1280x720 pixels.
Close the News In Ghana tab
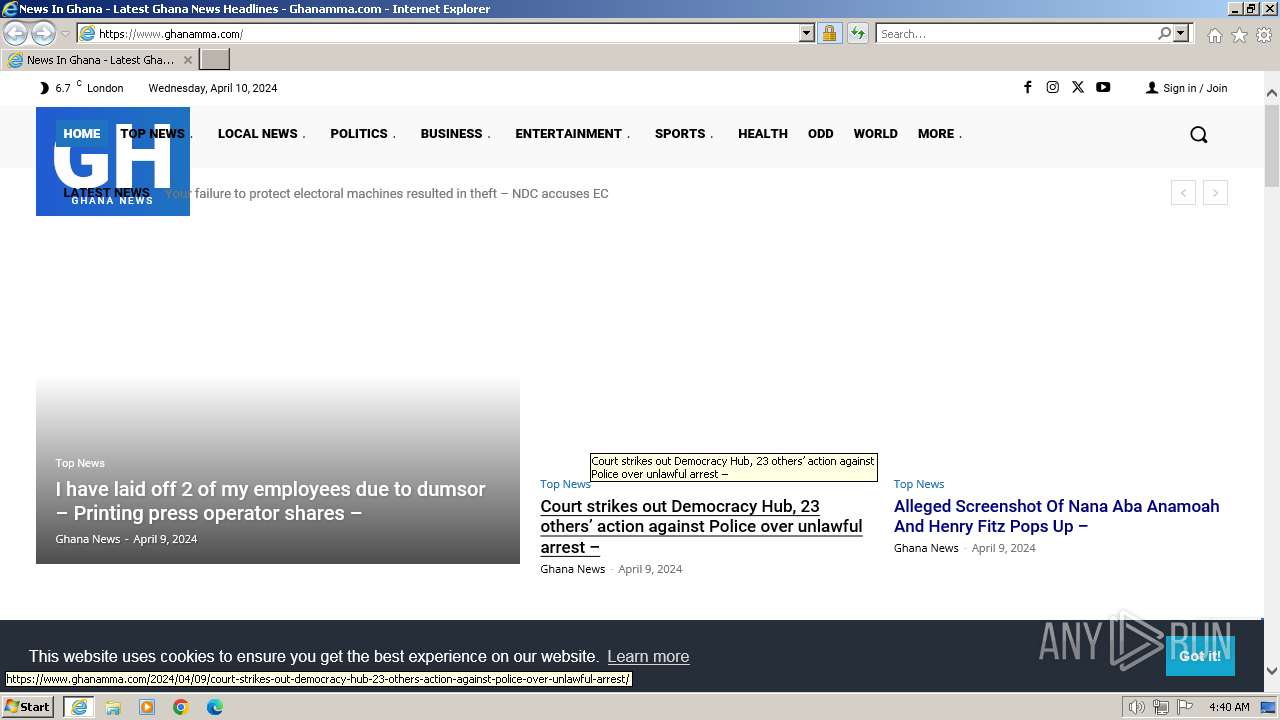tap(187, 60)
